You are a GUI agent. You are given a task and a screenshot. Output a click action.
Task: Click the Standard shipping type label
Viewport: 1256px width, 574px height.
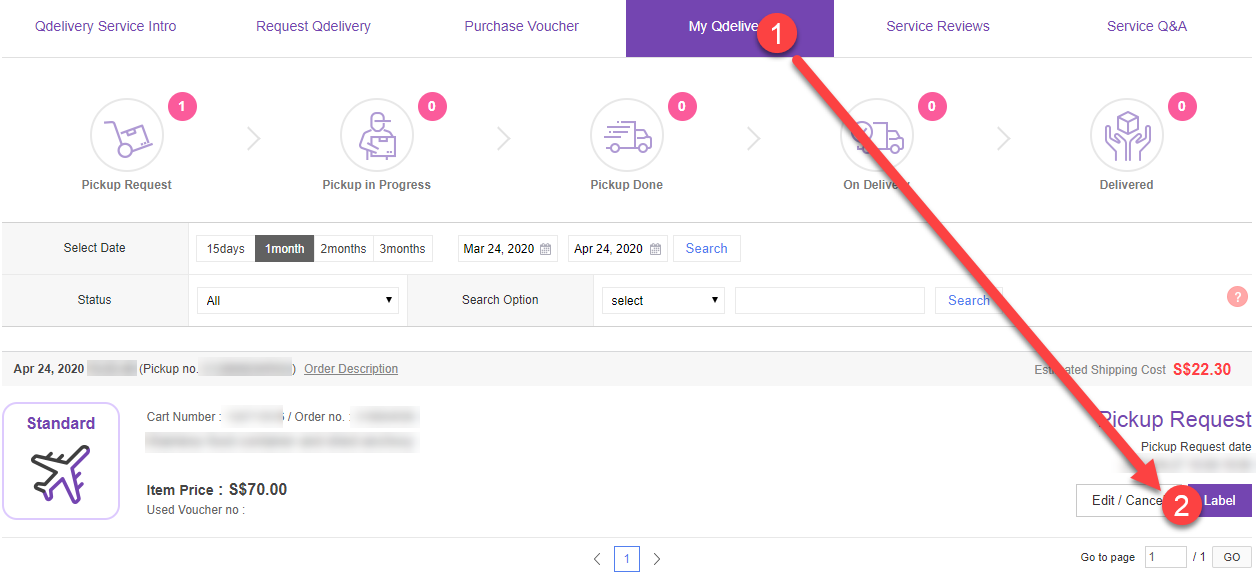[61, 424]
